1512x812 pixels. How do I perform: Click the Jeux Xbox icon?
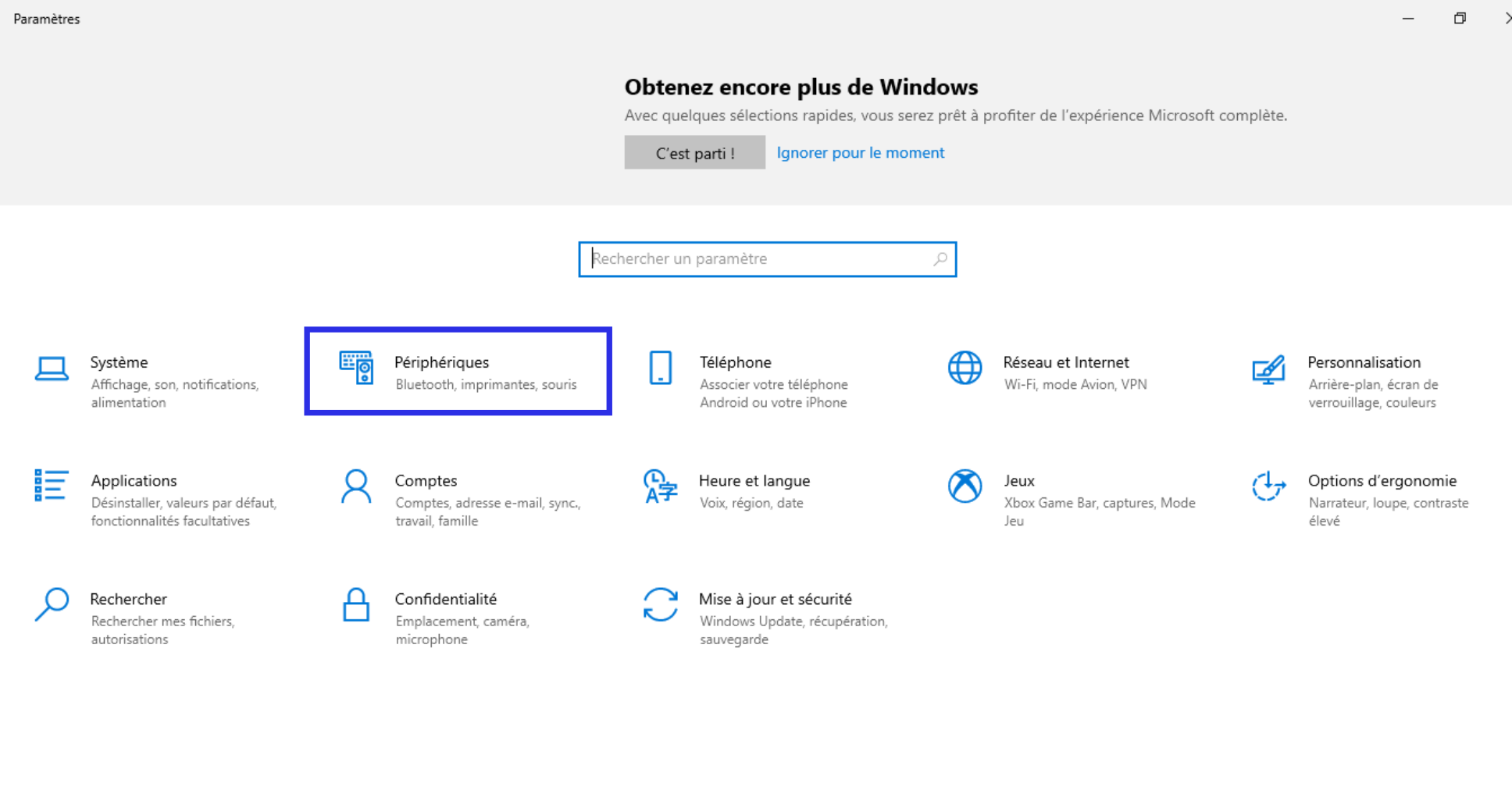click(965, 486)
